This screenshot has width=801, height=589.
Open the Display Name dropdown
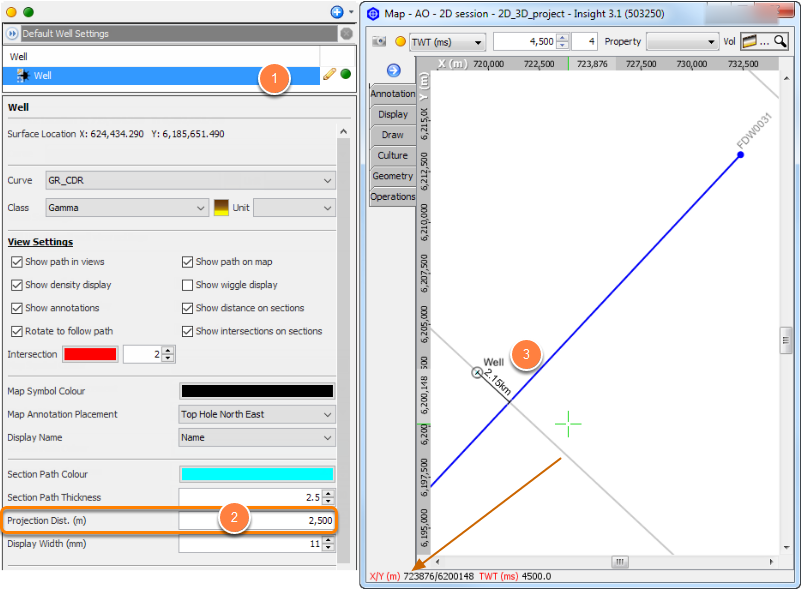[x=257, y=438]
